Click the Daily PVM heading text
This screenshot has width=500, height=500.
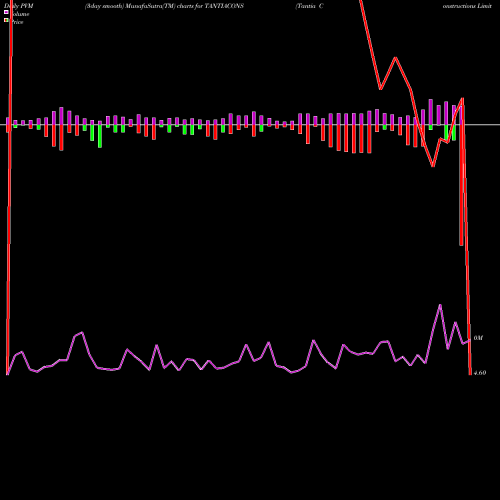pos(19,6)
